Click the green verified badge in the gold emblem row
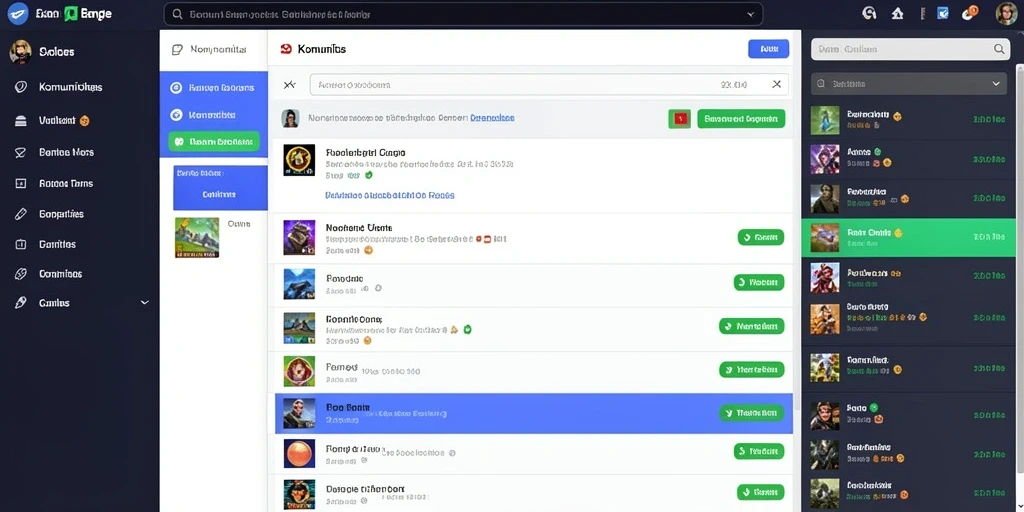Image resolution: width=1024 pixels, height=512 pixels. point(369,175)
